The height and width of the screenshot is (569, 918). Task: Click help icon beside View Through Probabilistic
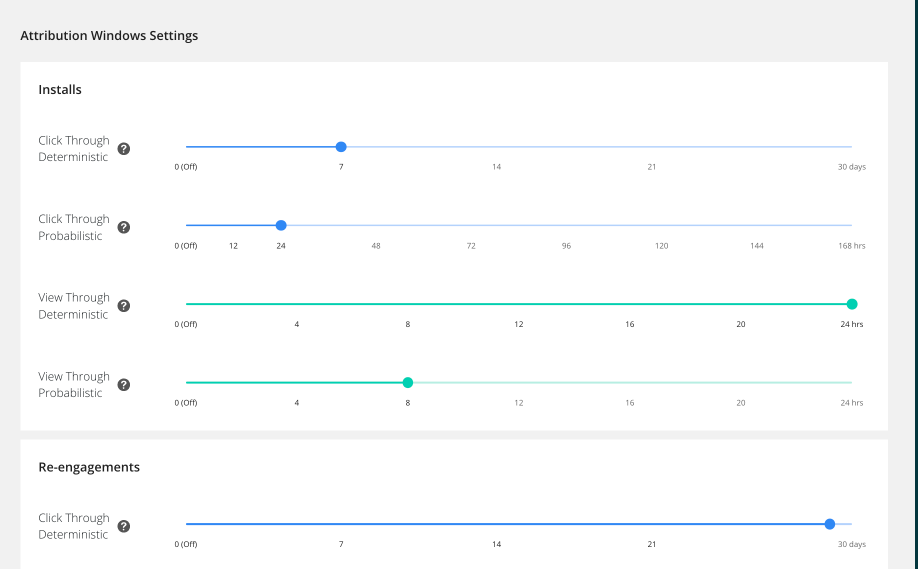(x=124, y=385)
